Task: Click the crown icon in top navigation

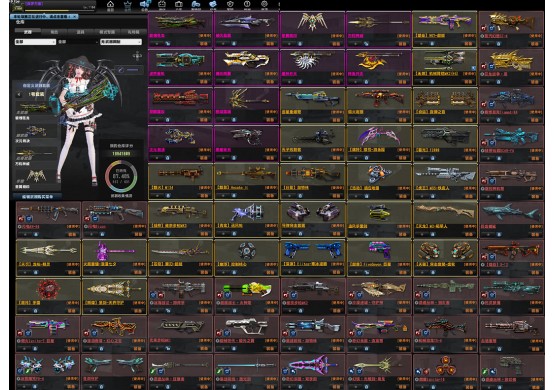Action: click(x=127, y=5)
